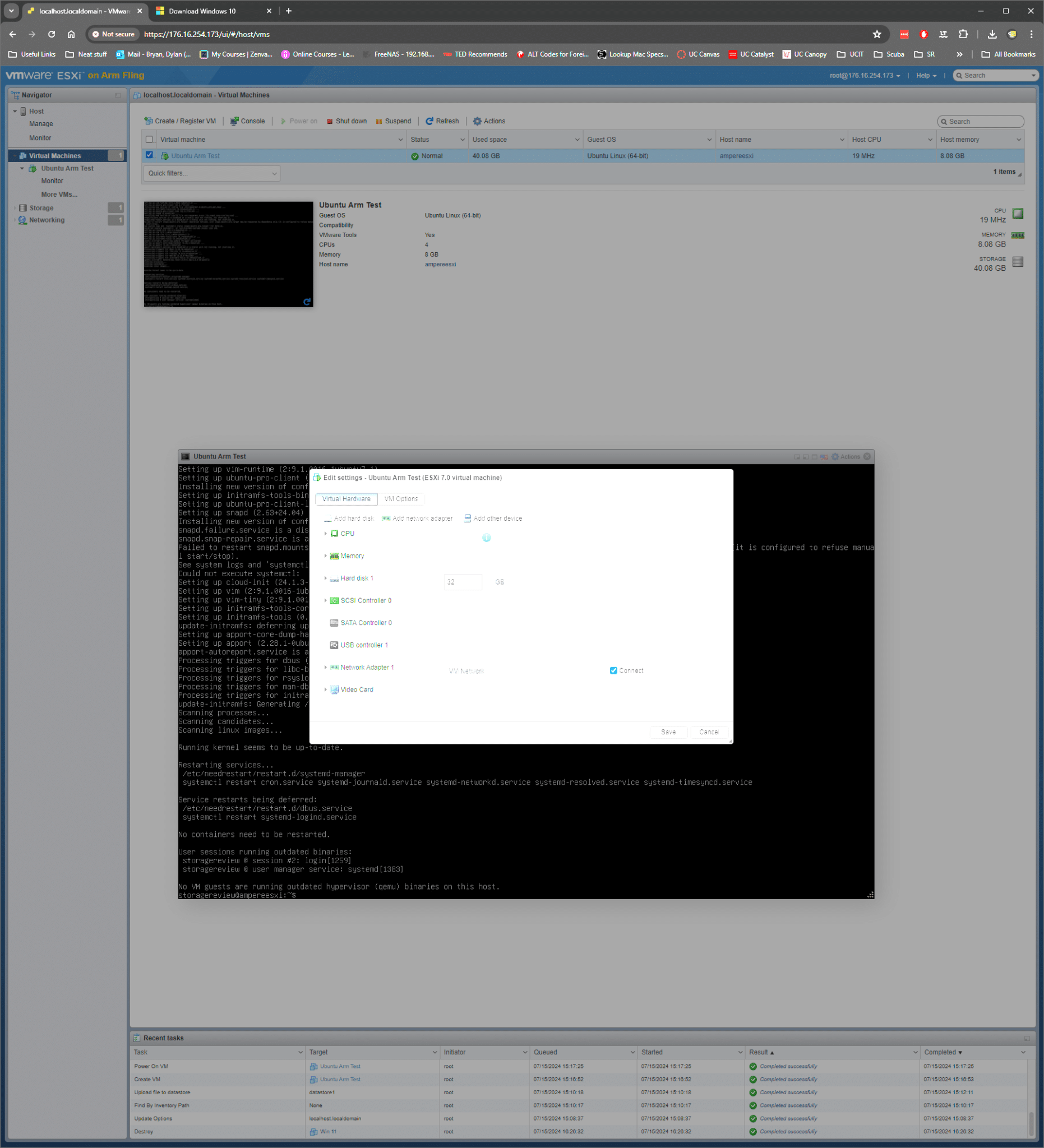Expand the Video Card row

326,689
